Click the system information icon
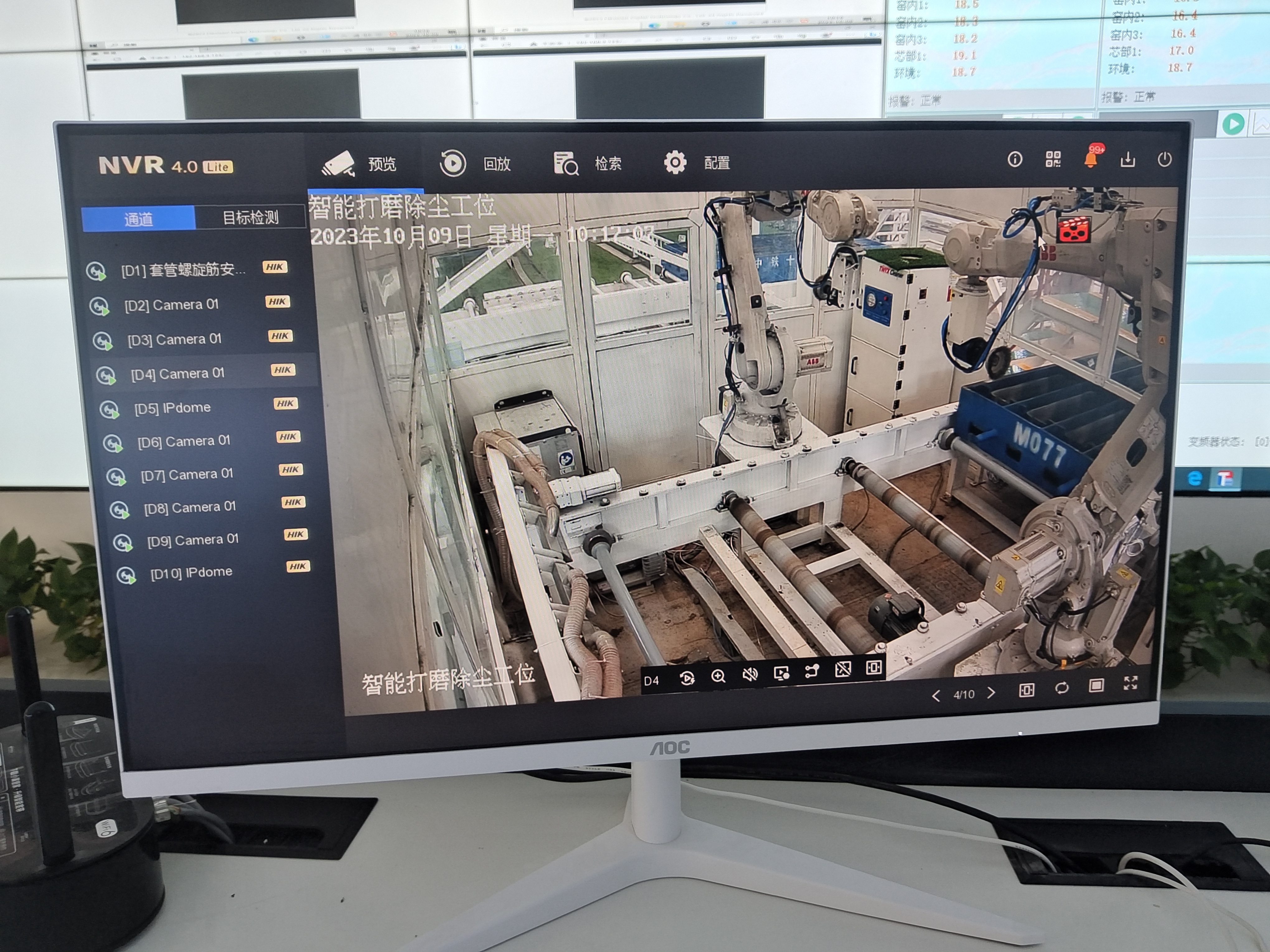Screen dimensions: 1270x952 pyautogui.click(x=1014, y=160)
